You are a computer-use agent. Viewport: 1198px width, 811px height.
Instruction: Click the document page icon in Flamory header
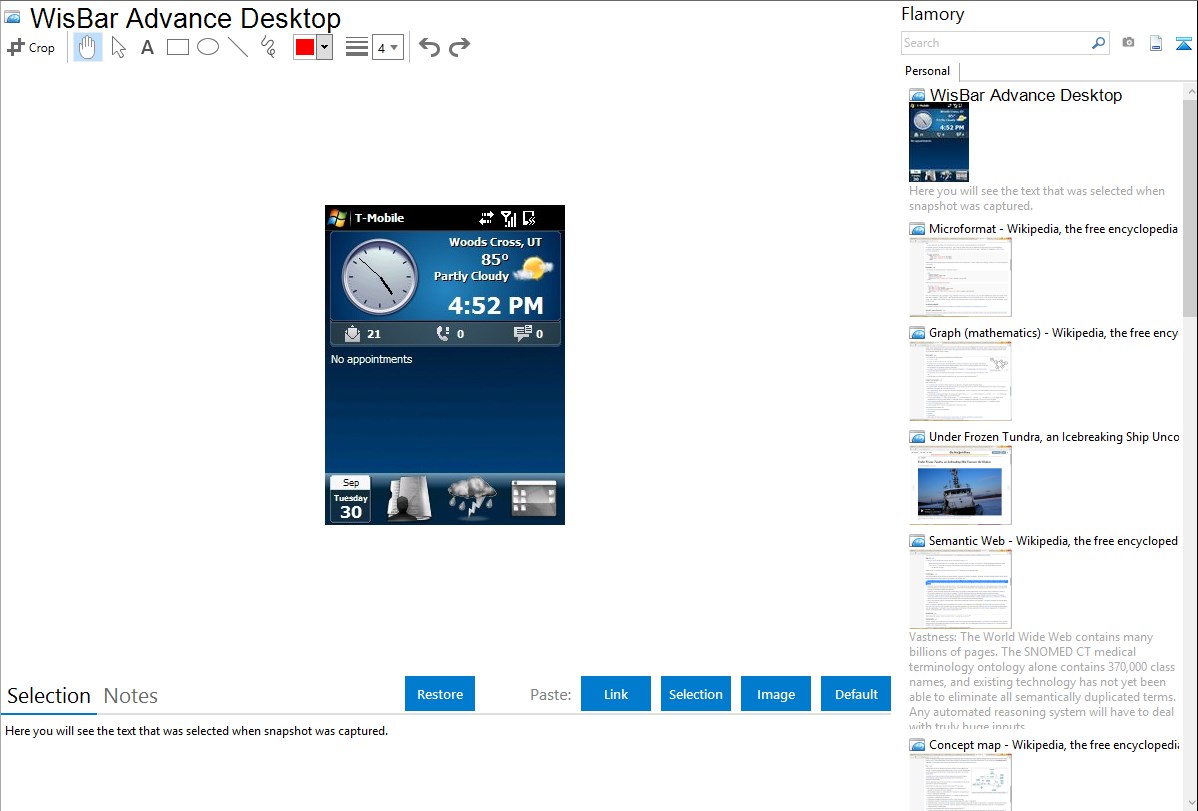[1156, 43]
